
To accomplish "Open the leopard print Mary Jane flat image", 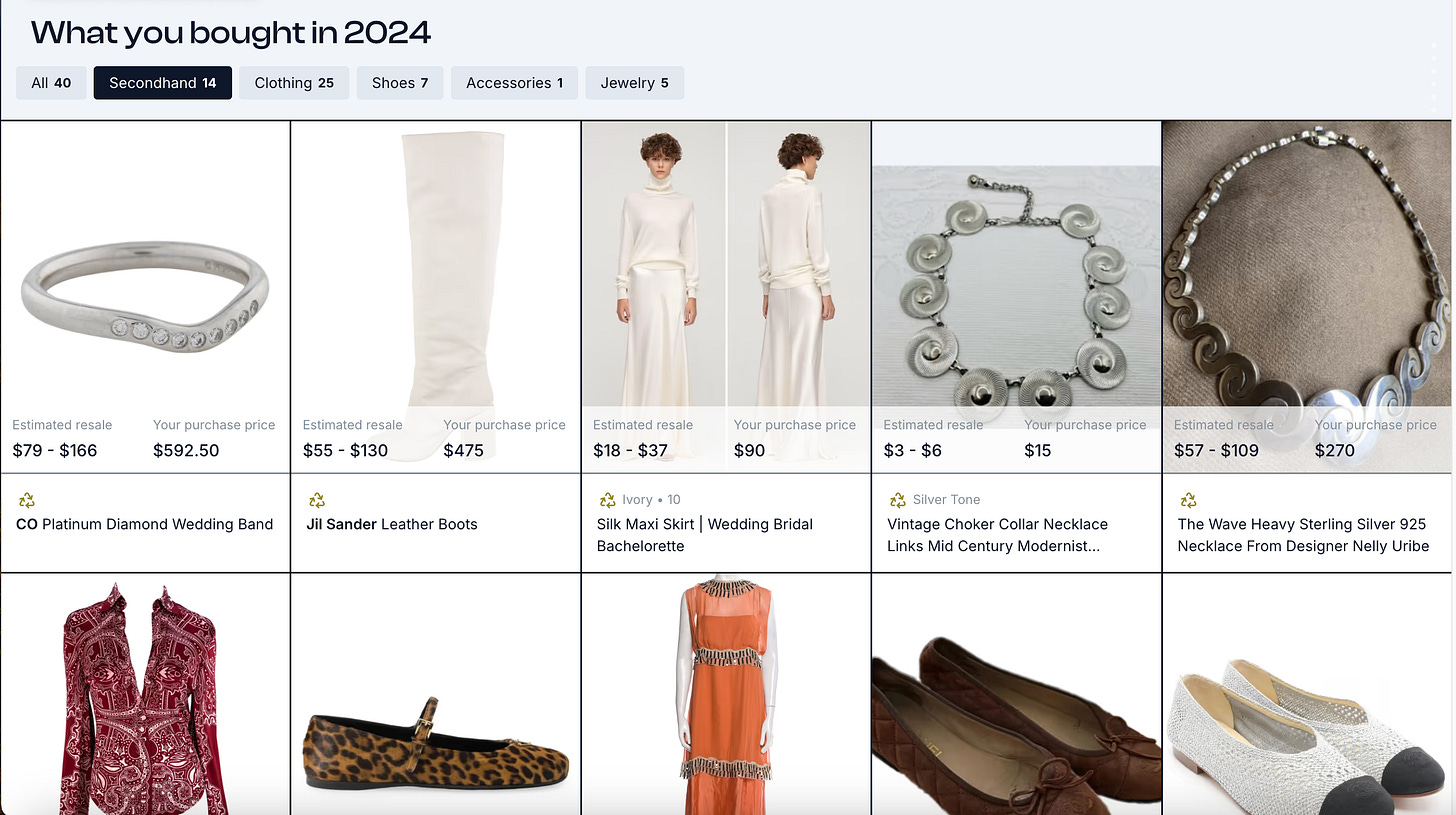I will coord(436,695).
